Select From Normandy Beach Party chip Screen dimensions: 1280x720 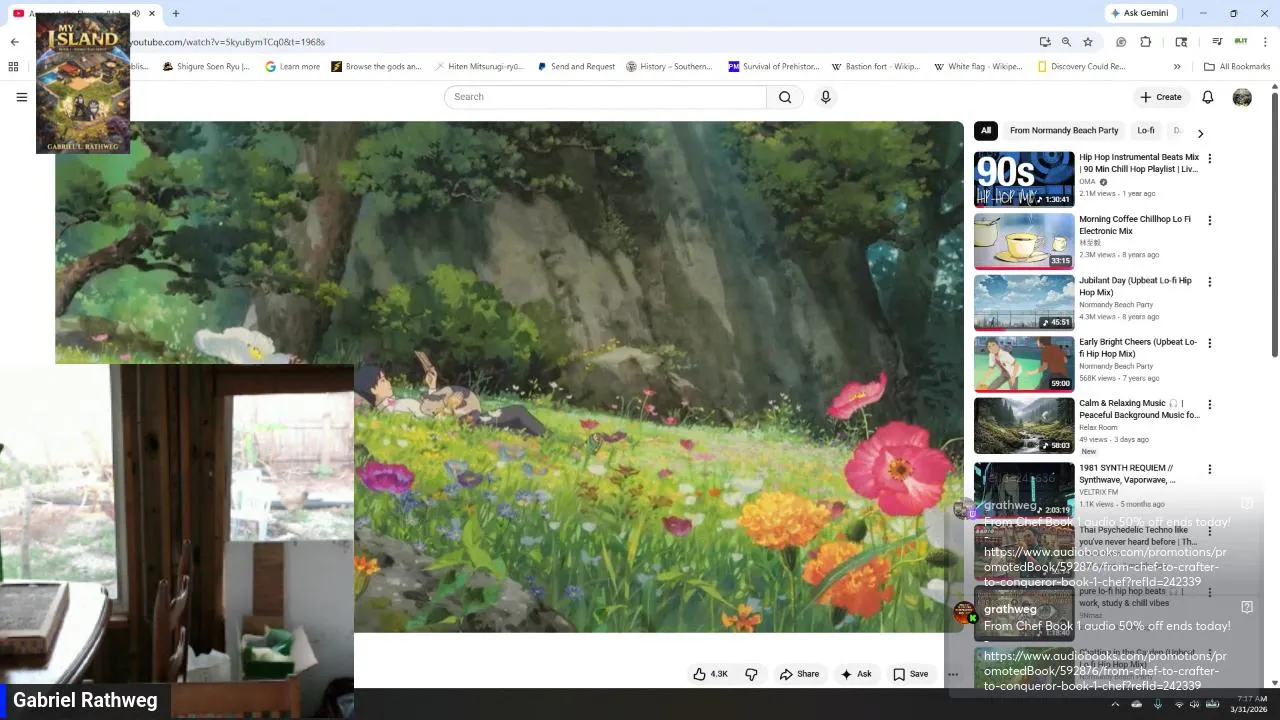(x=1064, y=130)
